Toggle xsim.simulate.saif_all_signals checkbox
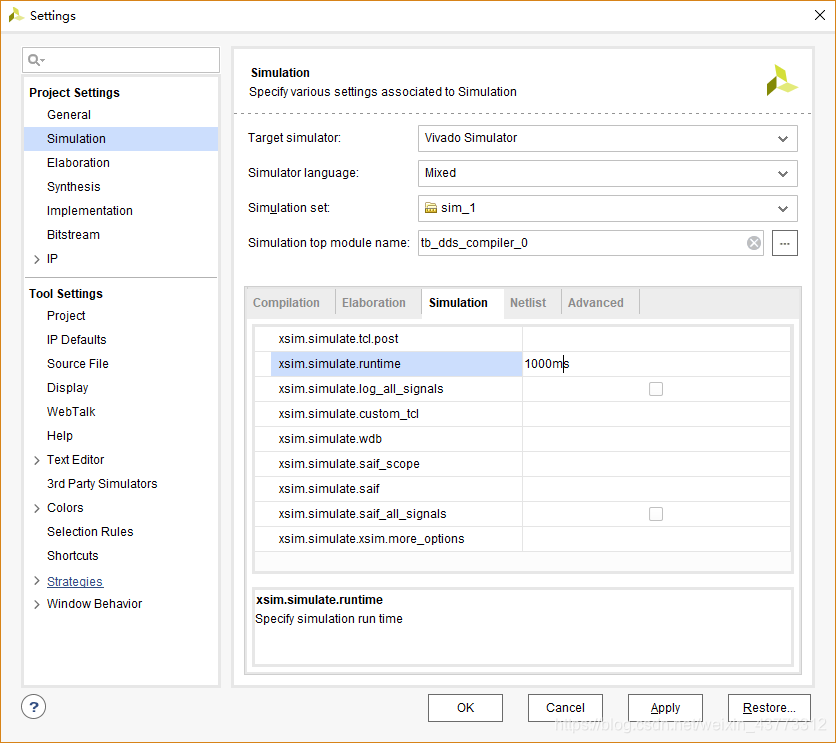 tap(656, 514)
